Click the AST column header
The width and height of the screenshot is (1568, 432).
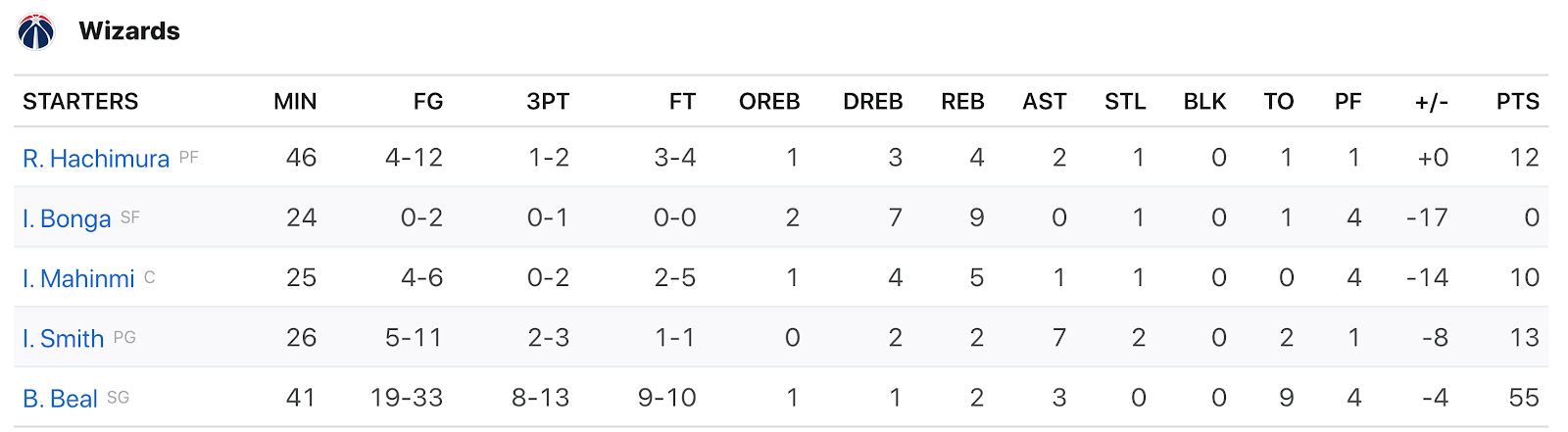pyautogui.click(x=1045, y=102)
